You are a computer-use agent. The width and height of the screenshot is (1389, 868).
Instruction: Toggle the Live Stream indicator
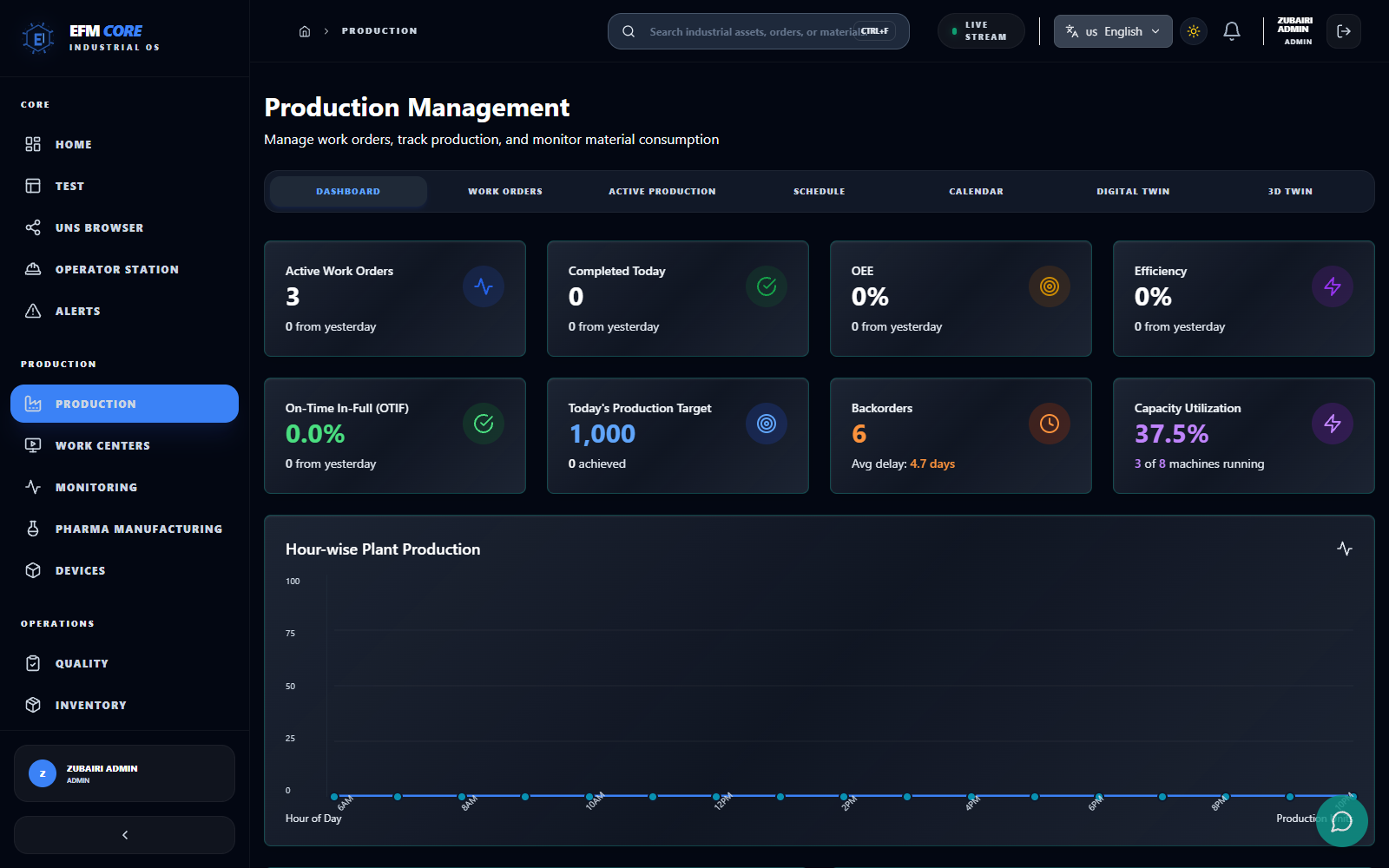pyautogui.click(x=981, y=30)
